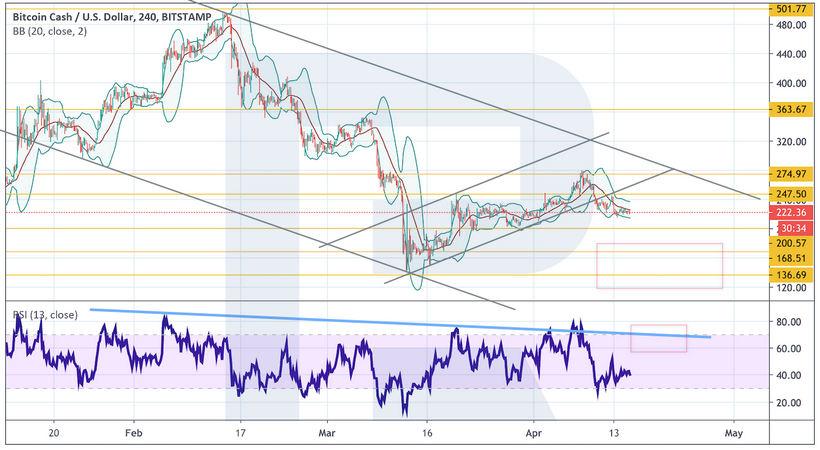
Task: Click the 13 date label on time axis
Action: click(x=613, y=433)
